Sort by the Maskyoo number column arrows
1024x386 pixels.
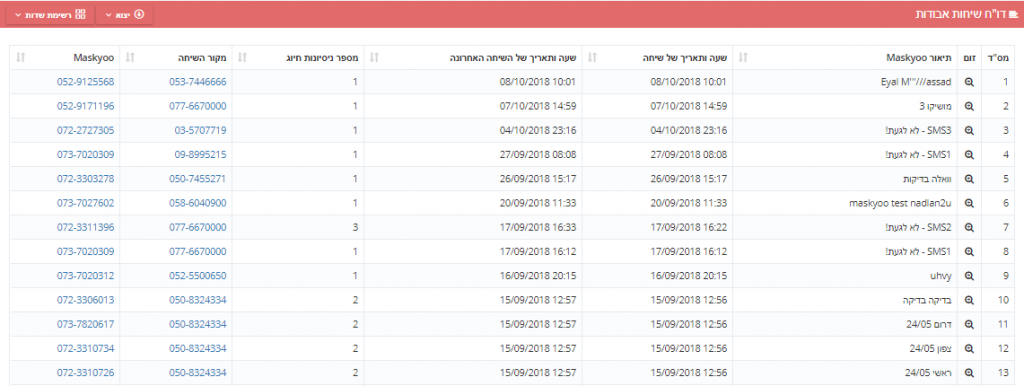pos(20,57)
